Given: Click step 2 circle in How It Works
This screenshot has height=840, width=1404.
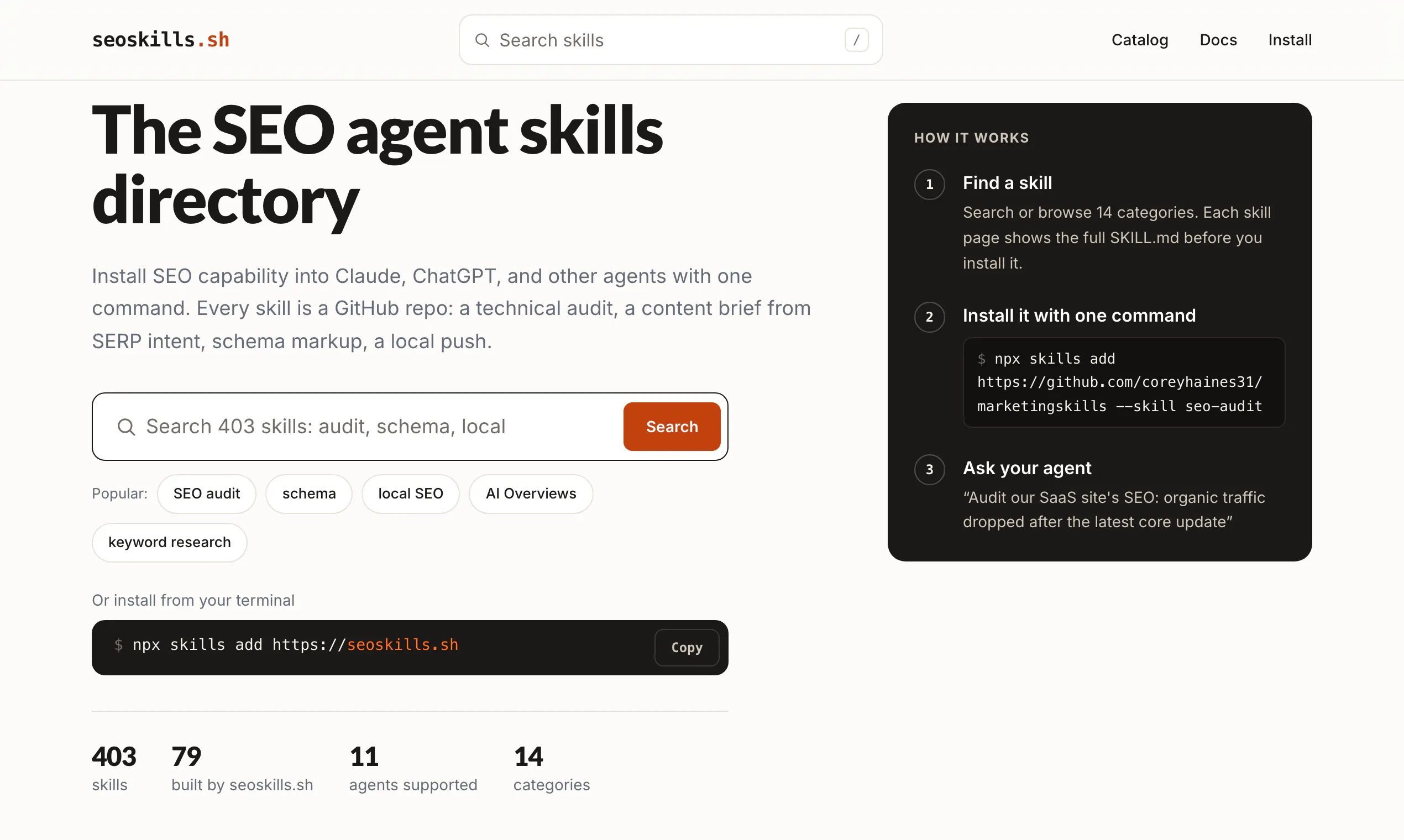Looking at the screenshot, I should tap(929, 317).
